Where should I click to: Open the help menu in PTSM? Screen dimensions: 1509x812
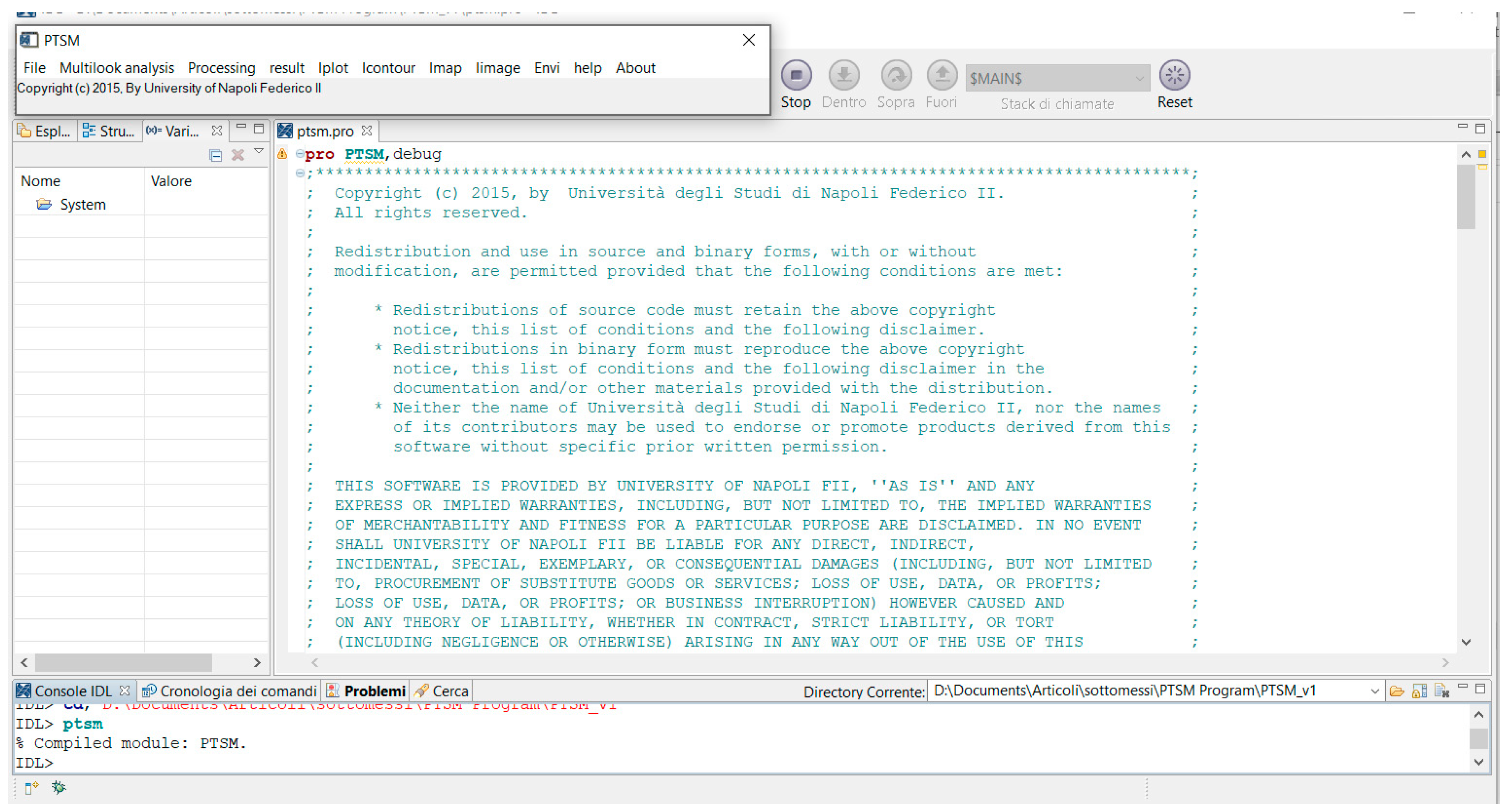588,68
